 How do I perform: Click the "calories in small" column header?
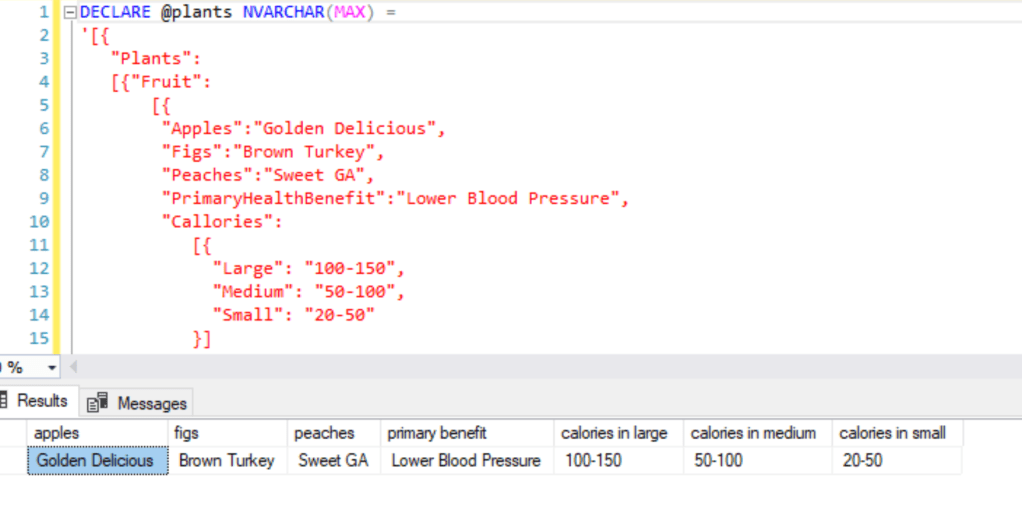(x=892, y=433)
